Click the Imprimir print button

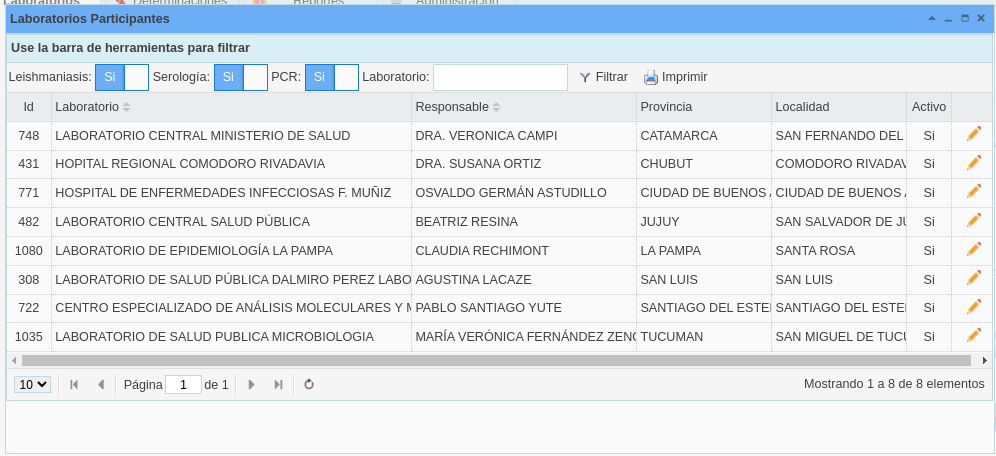[x=675, y=77]
